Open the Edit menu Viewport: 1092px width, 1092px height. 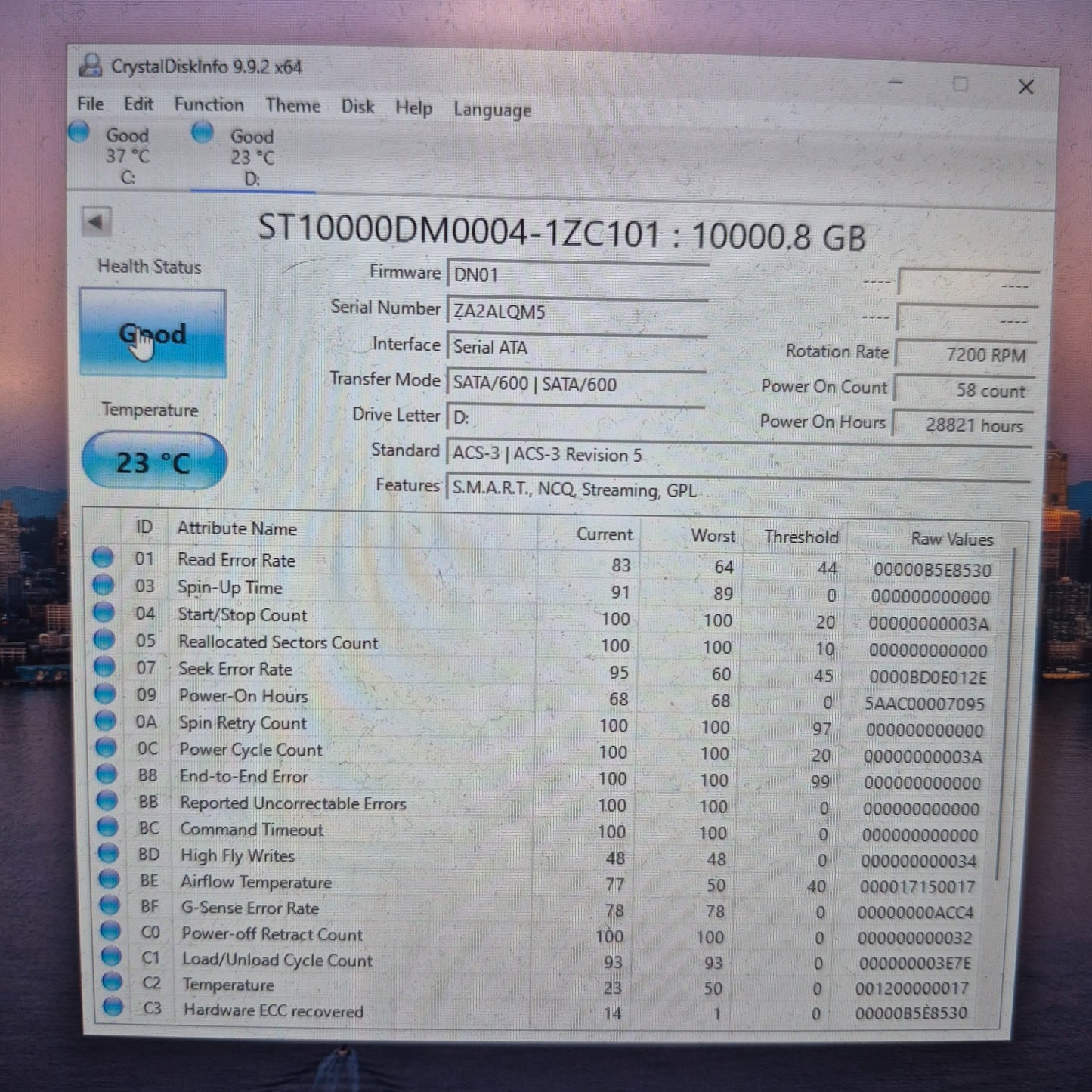(138, 104)
